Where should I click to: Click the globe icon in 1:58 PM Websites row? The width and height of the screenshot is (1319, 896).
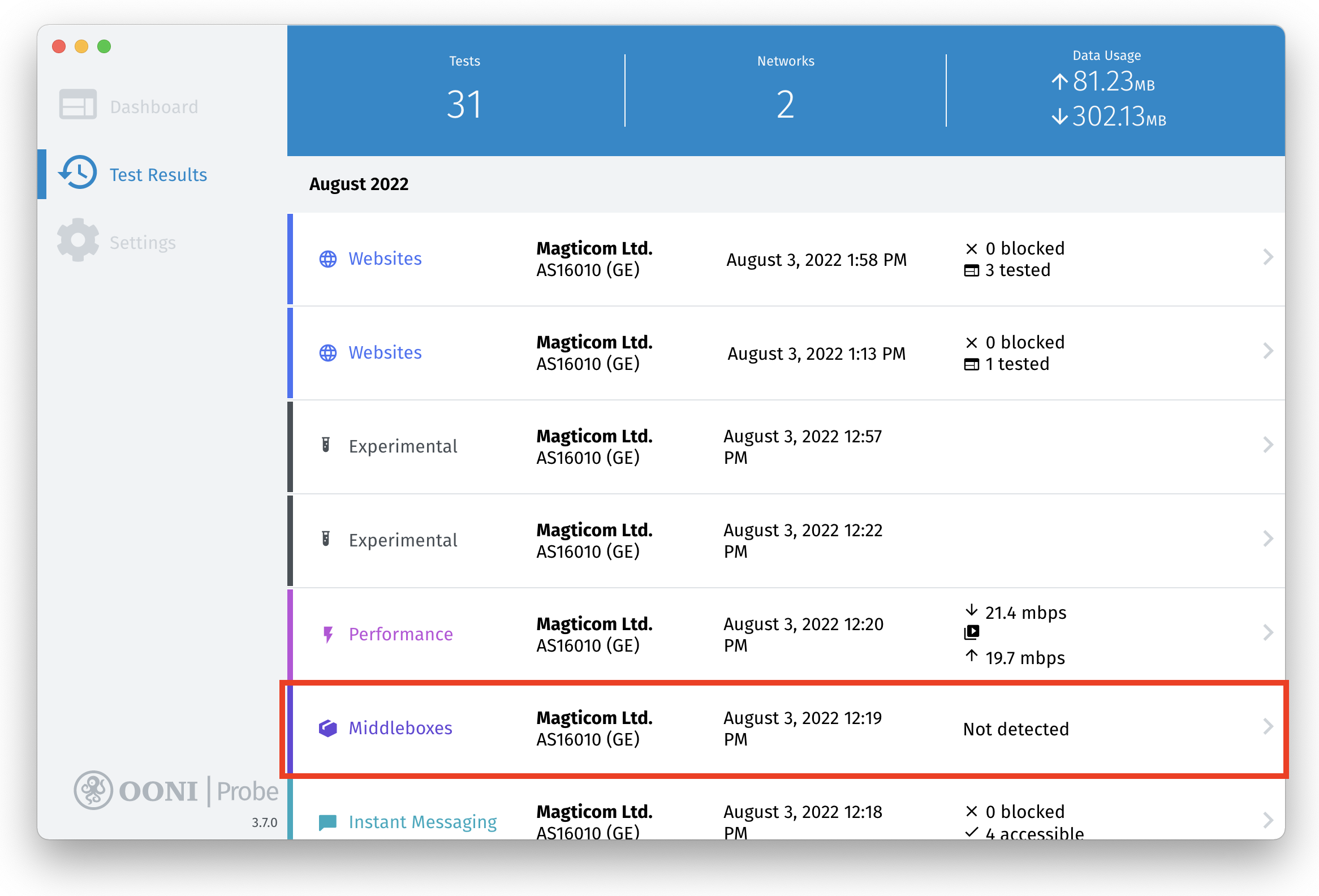click(328, 259)
